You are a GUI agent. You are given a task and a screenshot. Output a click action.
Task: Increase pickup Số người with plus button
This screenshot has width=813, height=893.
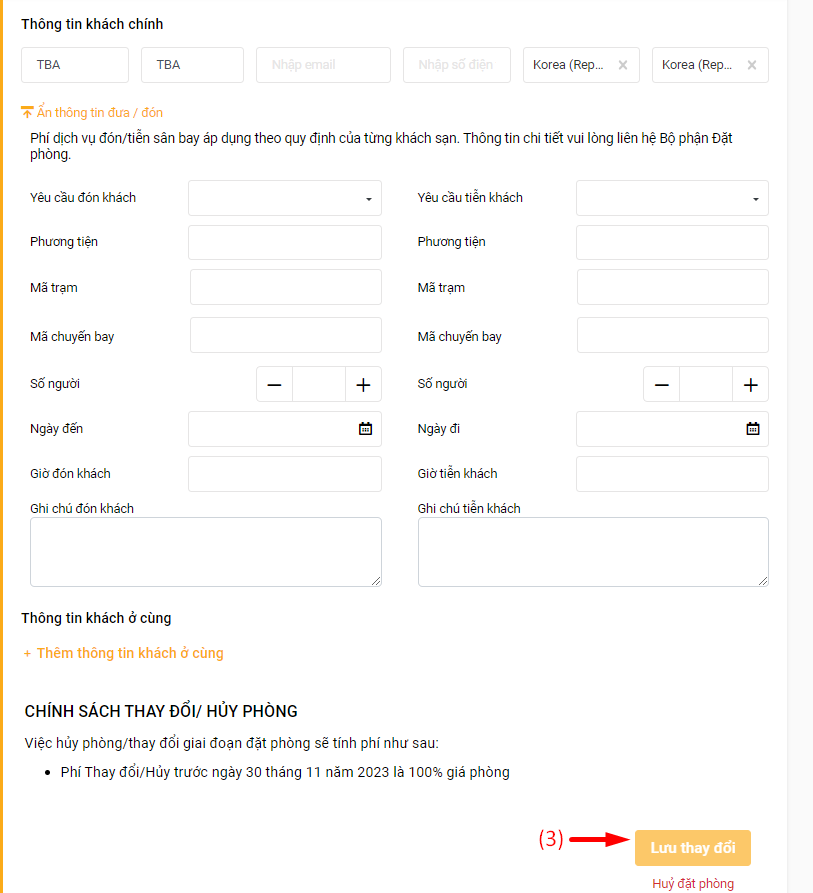[x=363, y=384]
